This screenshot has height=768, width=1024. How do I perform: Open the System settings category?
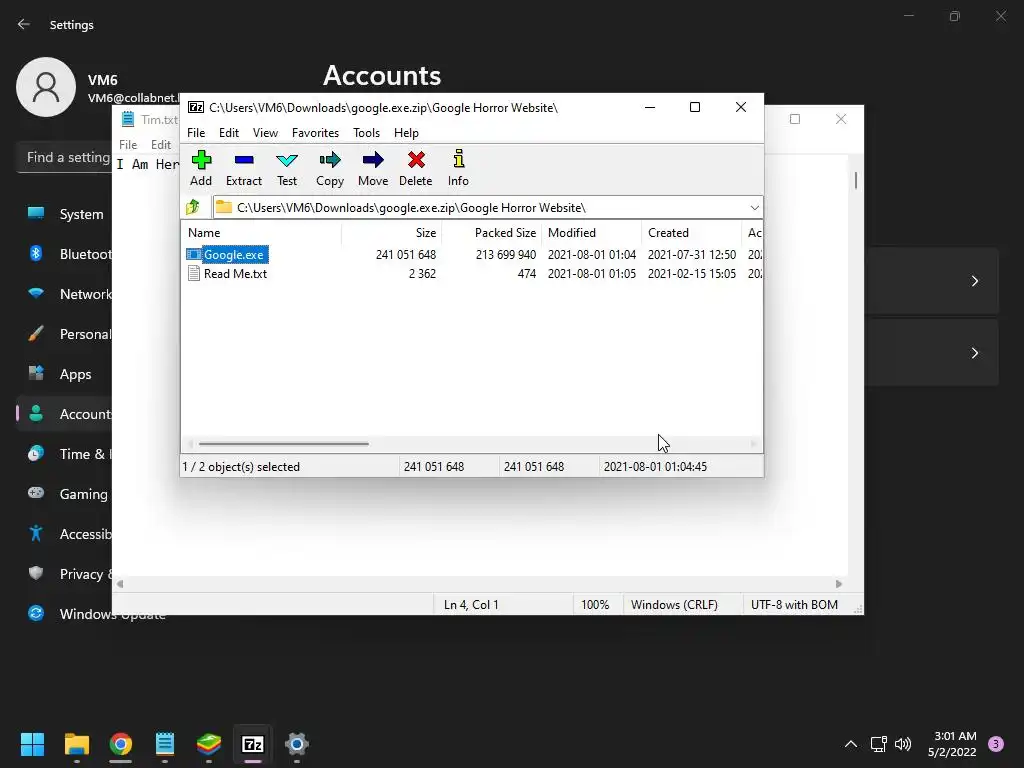pos(66,214)
